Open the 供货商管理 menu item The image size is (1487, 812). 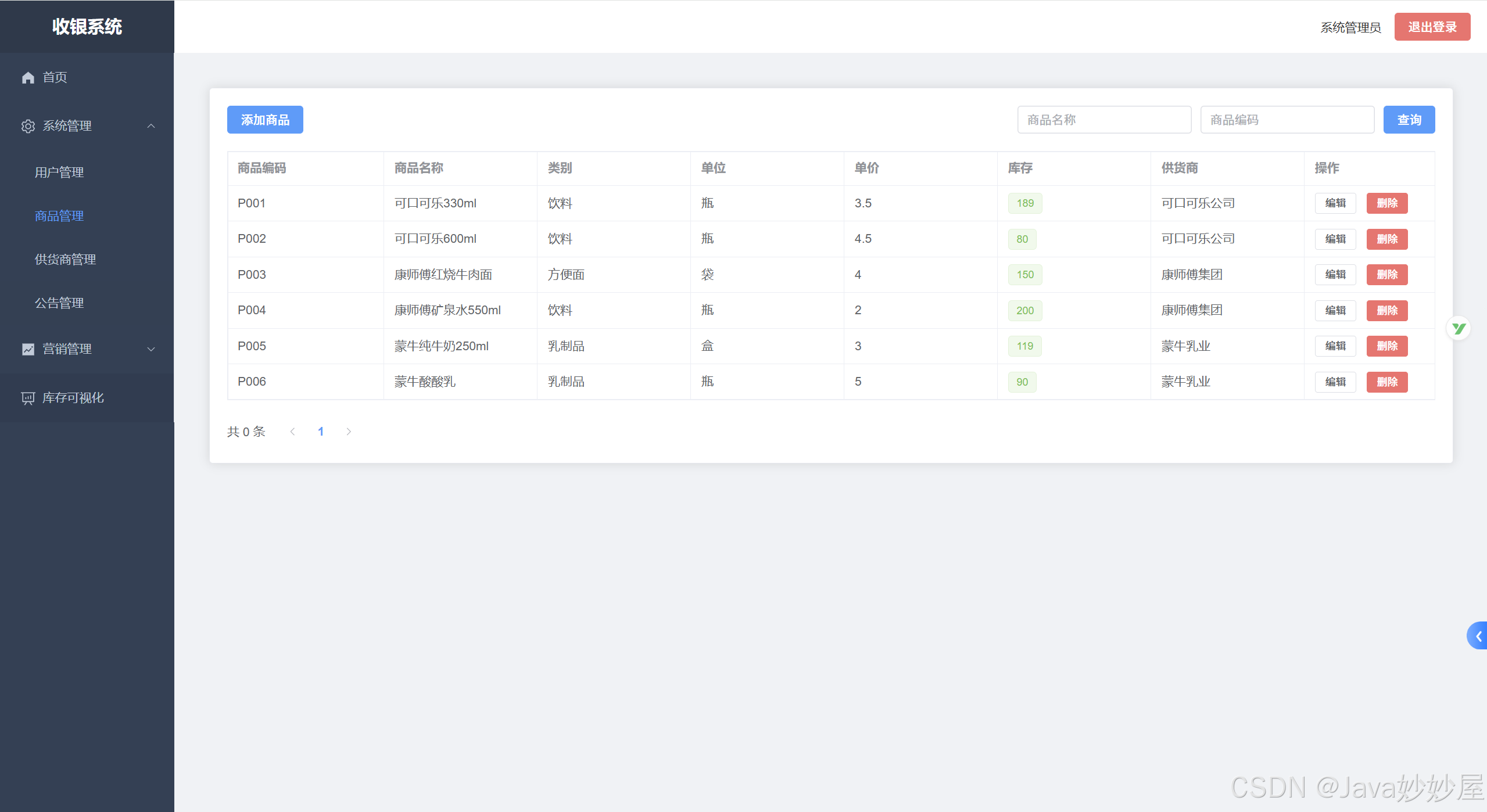[65, 260]
